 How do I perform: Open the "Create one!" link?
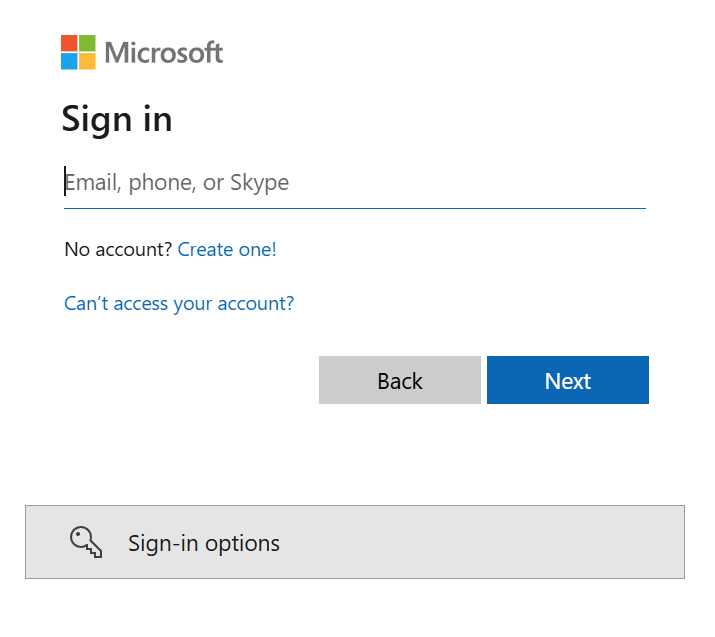tap(227, 249)
